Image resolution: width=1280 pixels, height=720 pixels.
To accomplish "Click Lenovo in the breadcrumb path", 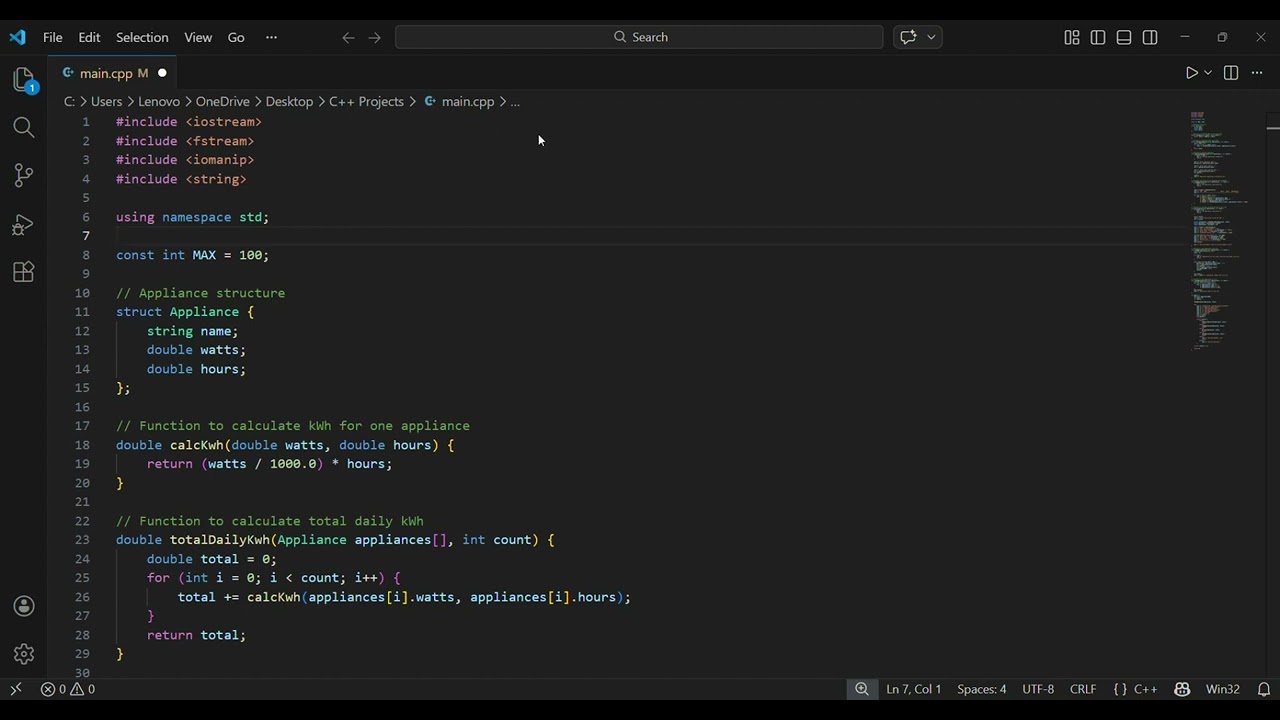I will [159, 101].
